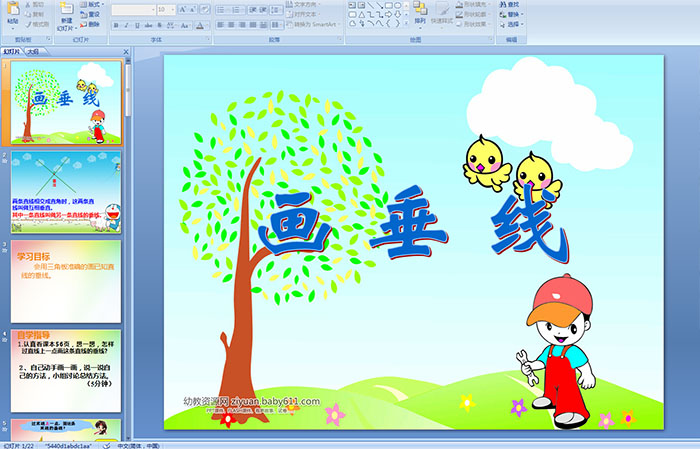Screen dimensions: 700x449
Task: Switch to the Slides (幻灯片) pane tab
Action: pos(12,52)
